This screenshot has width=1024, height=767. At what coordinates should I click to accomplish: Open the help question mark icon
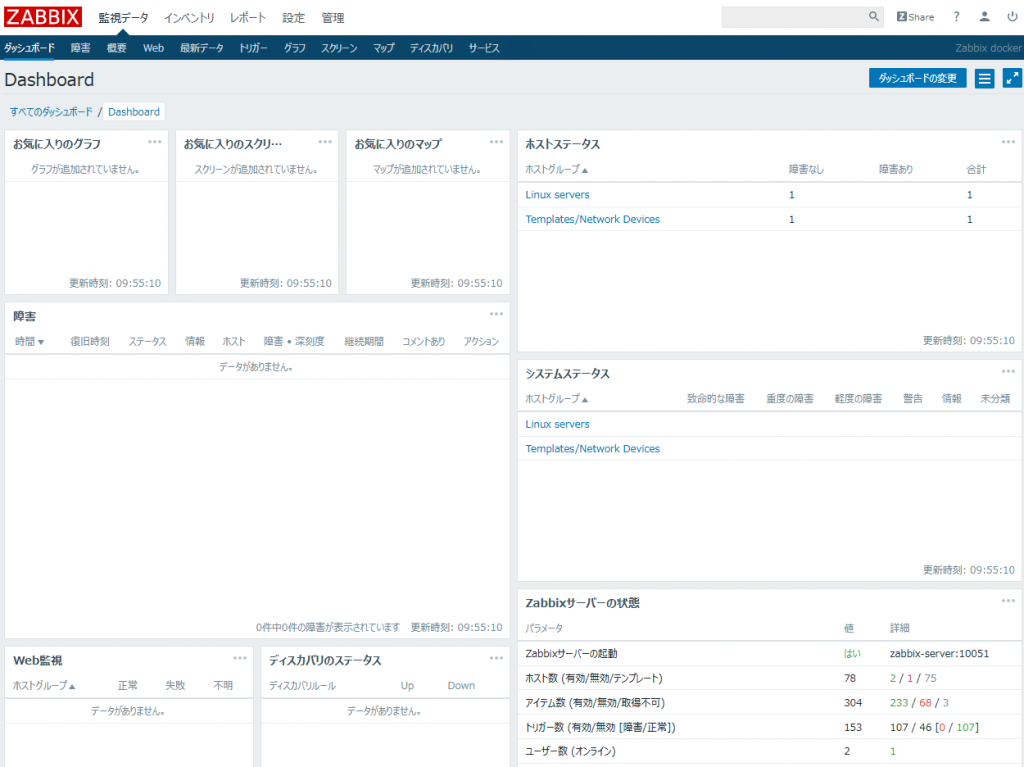point(956,17)
